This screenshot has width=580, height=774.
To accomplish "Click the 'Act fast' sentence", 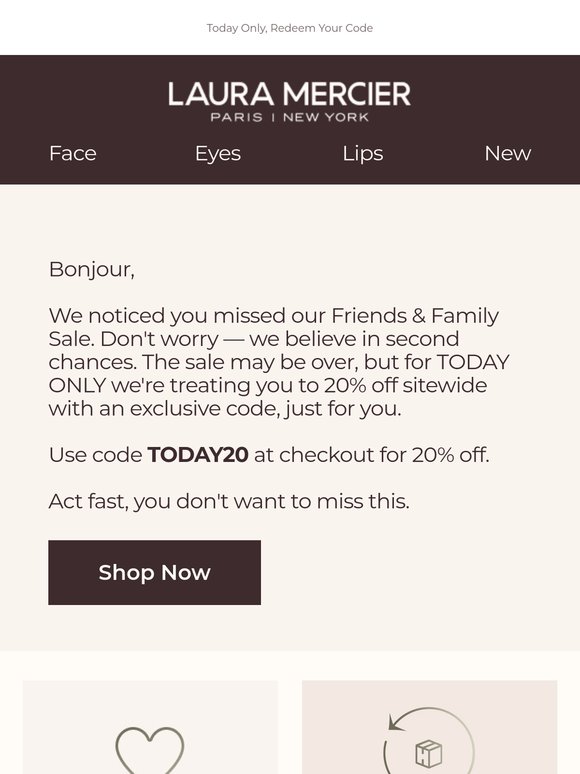I will tap(229, 501).
